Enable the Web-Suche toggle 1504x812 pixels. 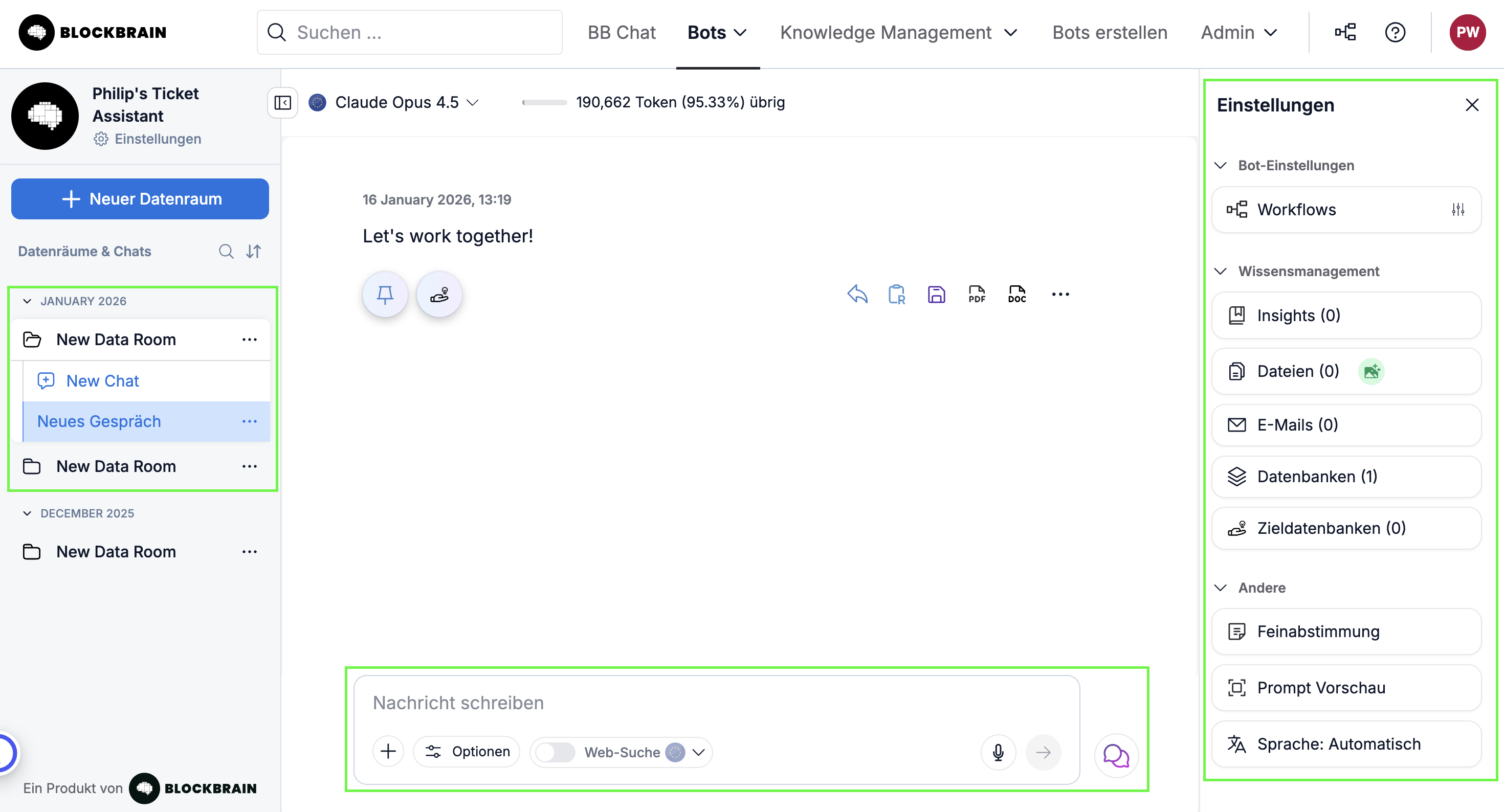pos(555,752)
